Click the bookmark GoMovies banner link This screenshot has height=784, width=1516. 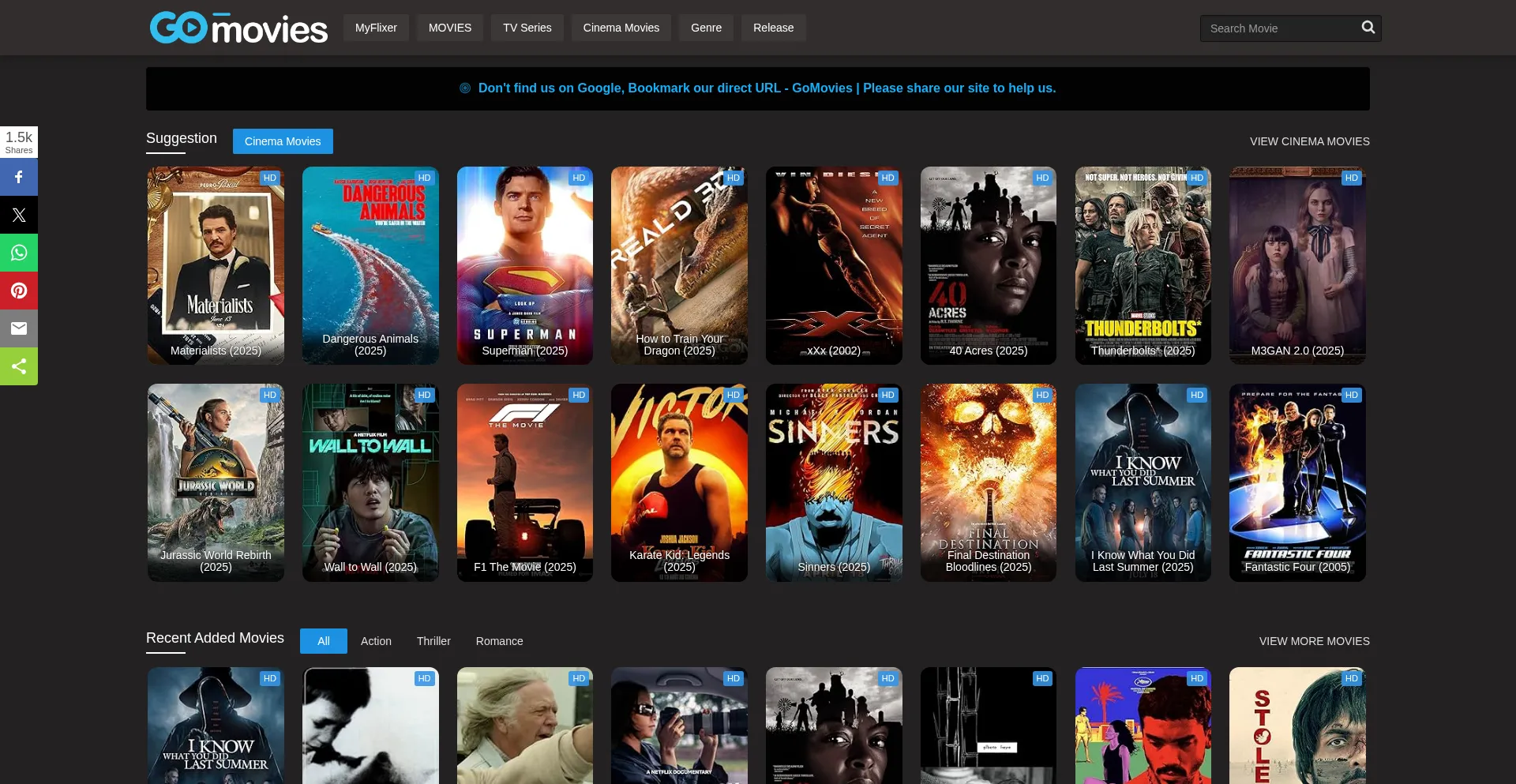click(767, 88)
